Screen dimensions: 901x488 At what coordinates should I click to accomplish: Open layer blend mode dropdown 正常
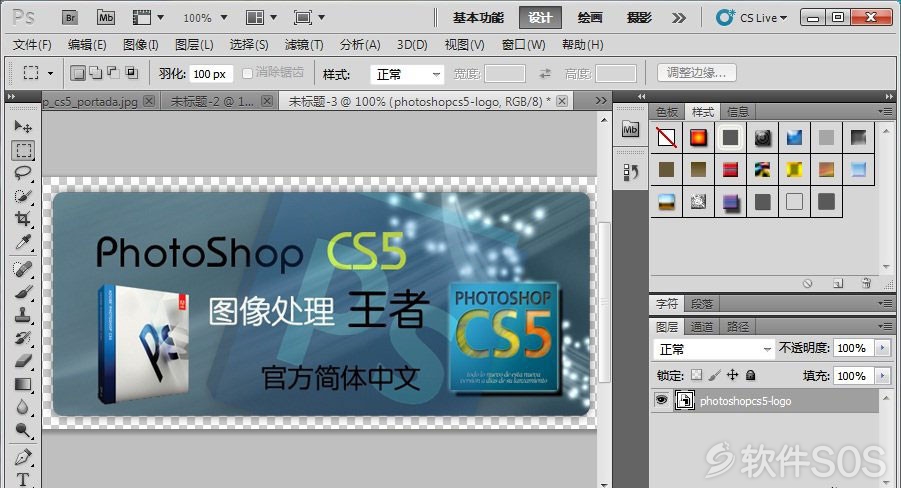pos(714,349)
